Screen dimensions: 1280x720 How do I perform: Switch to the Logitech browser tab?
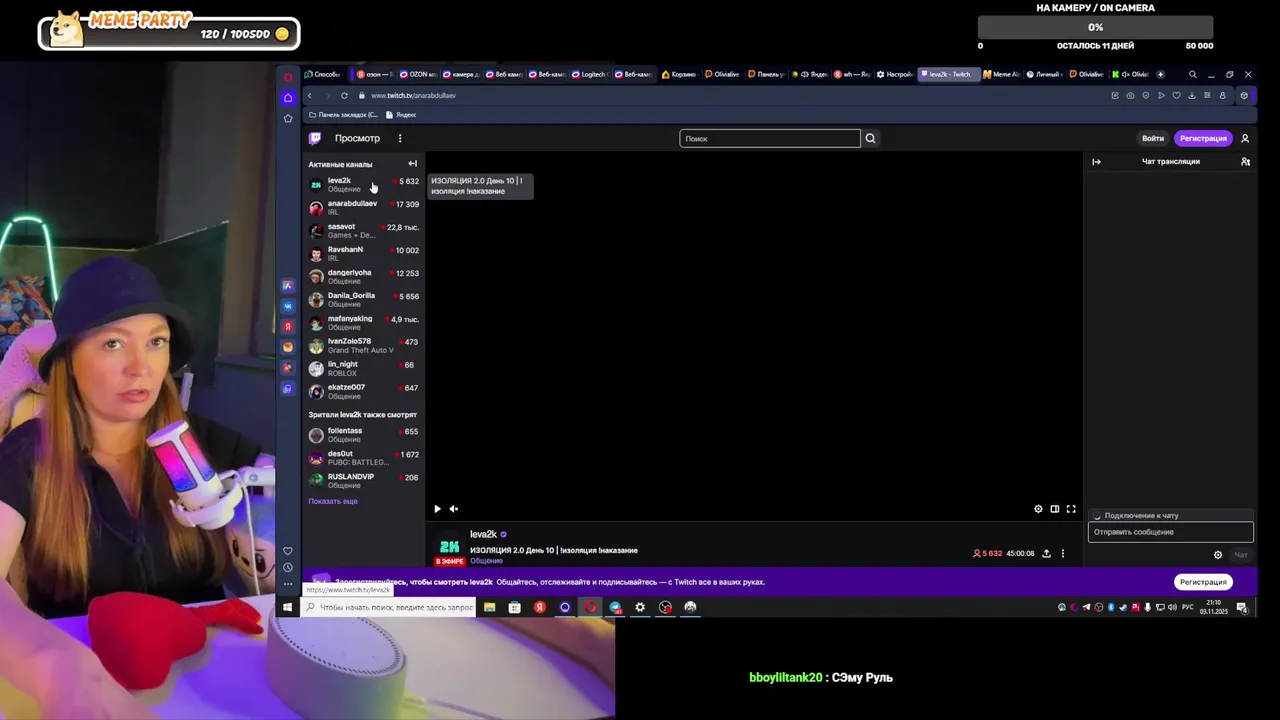[592, 74]
